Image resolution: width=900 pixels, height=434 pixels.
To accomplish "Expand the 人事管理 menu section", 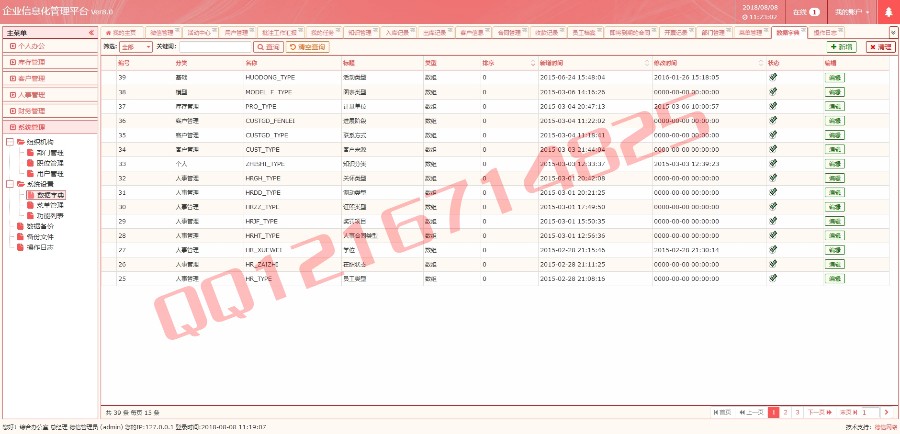I will (50, 95).
